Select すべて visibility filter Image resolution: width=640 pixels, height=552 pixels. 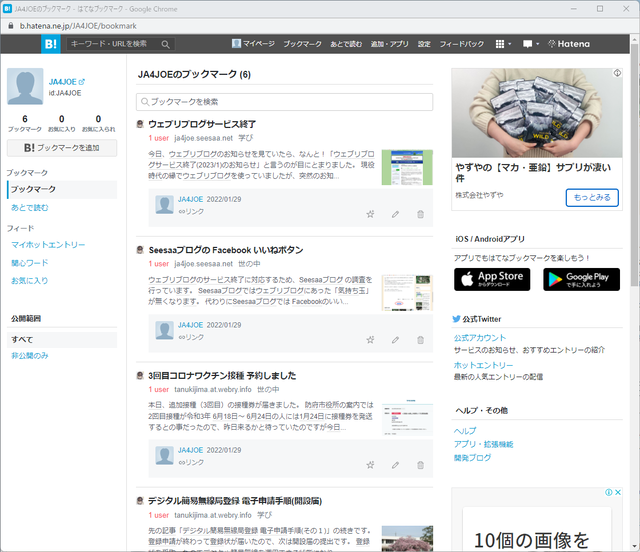(62, 340)
